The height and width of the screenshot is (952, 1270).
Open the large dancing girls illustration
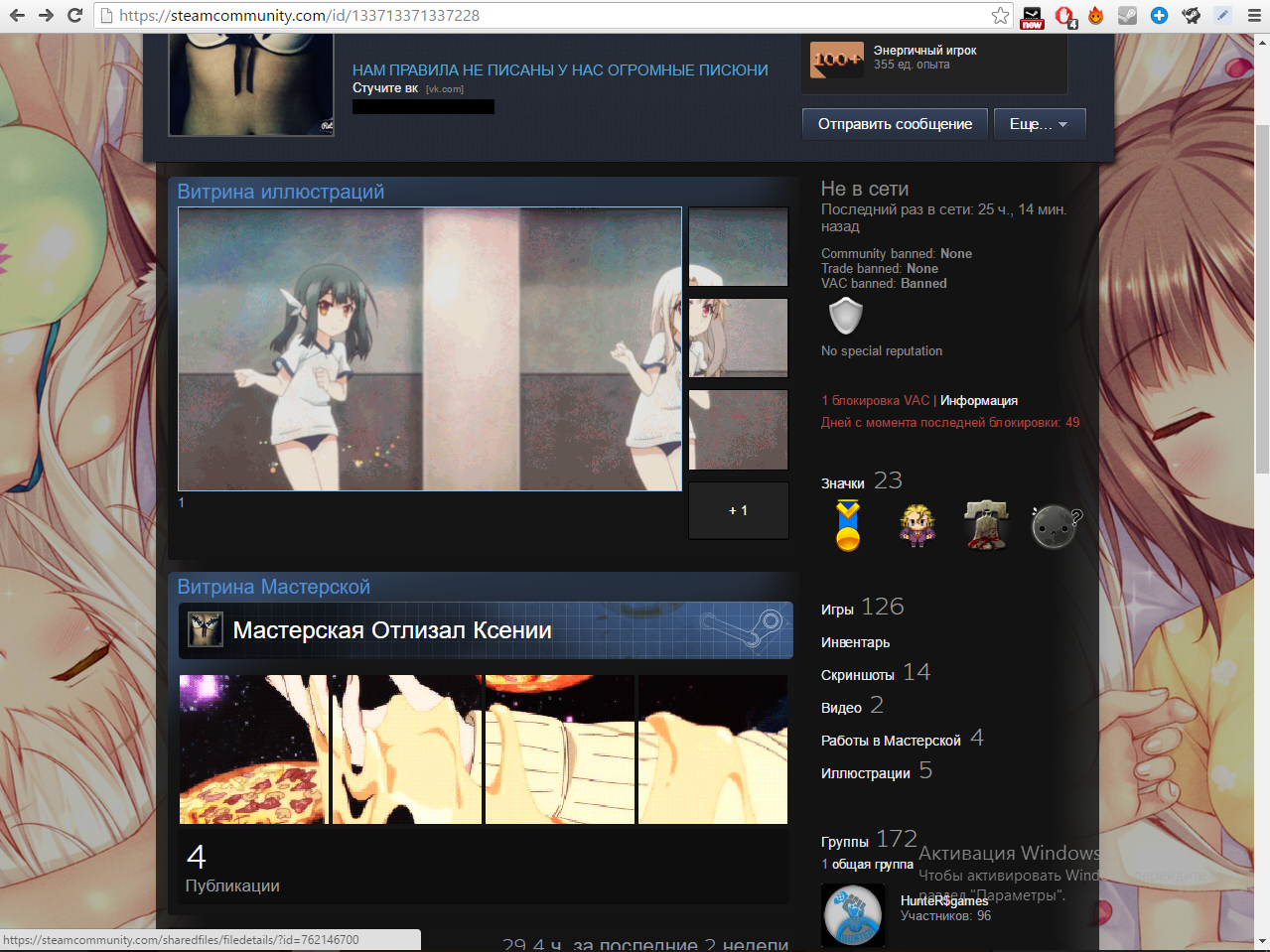(430, 348)
